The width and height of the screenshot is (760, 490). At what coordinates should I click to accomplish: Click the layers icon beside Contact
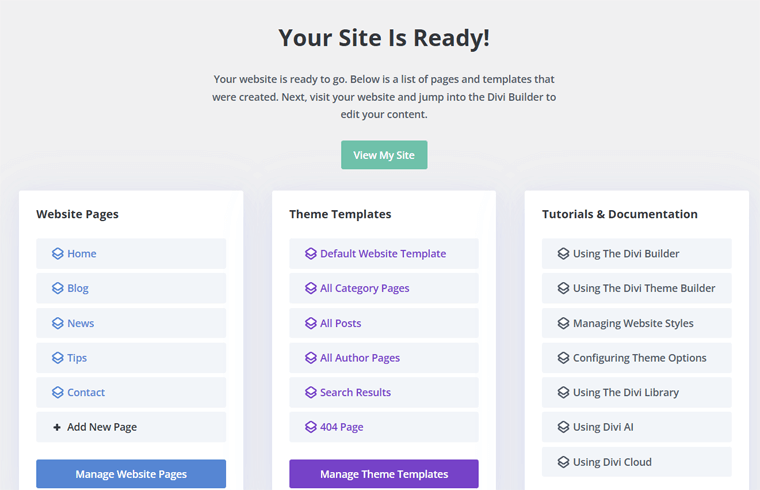(58, 392)
